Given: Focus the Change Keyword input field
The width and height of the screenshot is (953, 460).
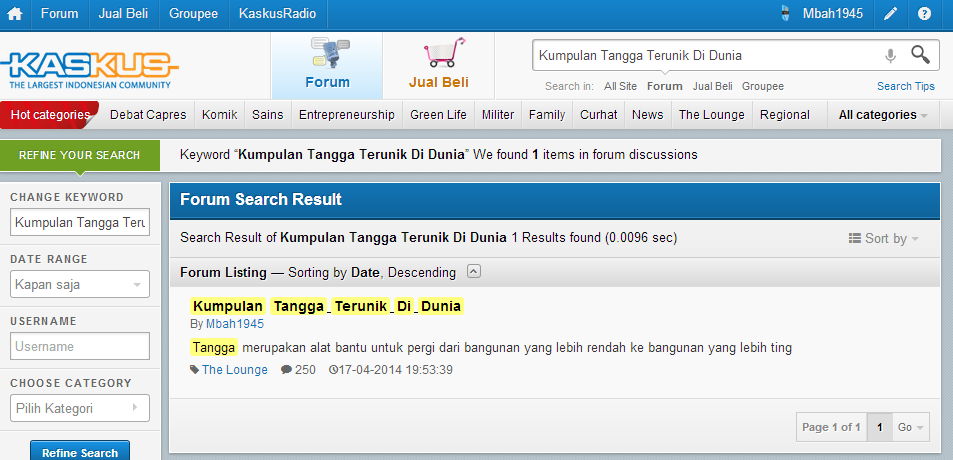Looking at the screenshot, I should point(80,222).
